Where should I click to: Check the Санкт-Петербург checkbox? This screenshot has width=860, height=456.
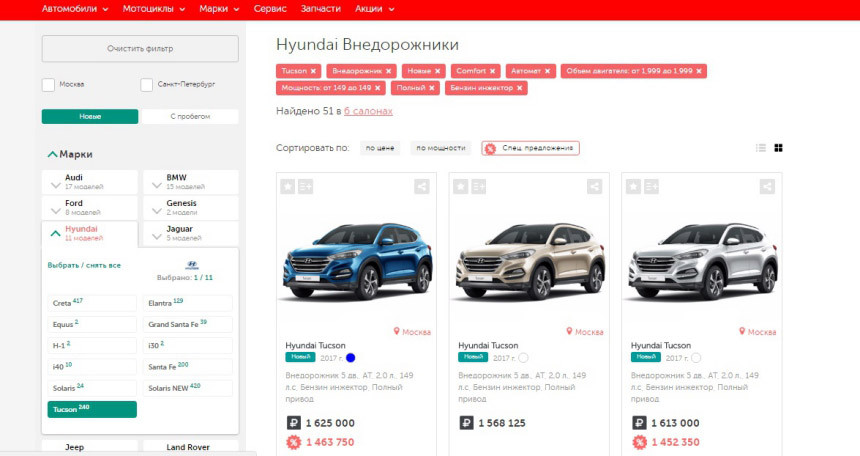146,85
